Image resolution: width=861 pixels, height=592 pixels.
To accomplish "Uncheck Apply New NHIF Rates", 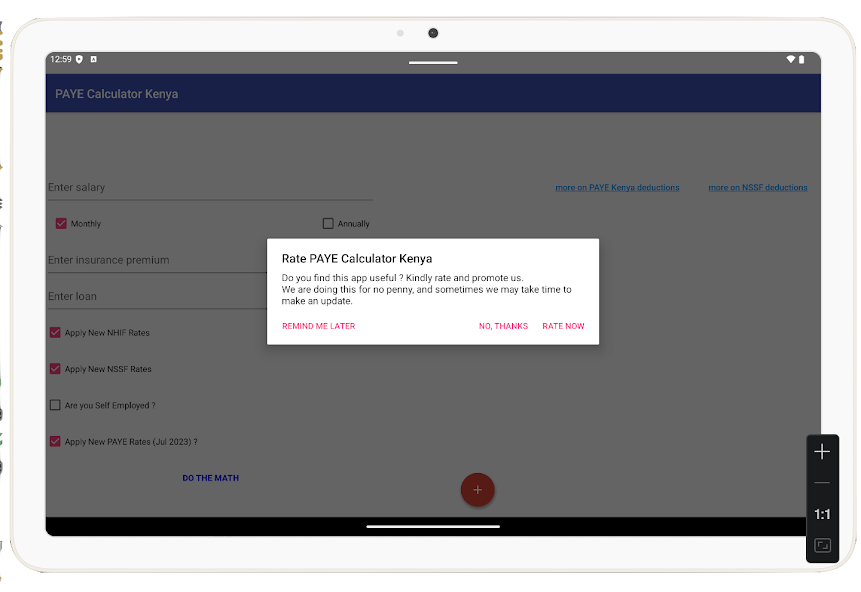I will [x=55, y=332].
